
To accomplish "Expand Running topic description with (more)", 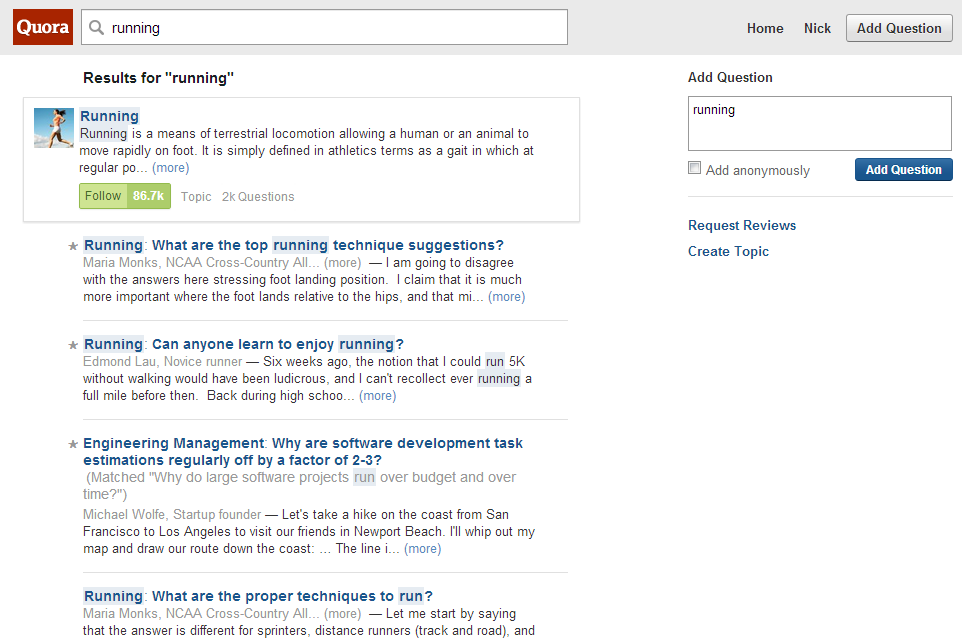I will pos(171,167).
